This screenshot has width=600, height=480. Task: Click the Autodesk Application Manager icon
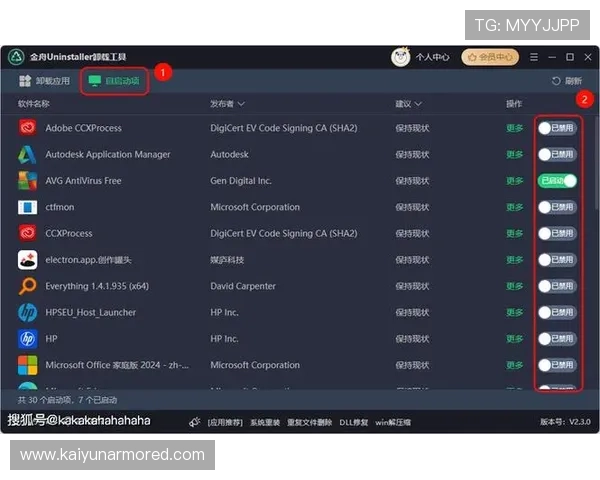28,154
